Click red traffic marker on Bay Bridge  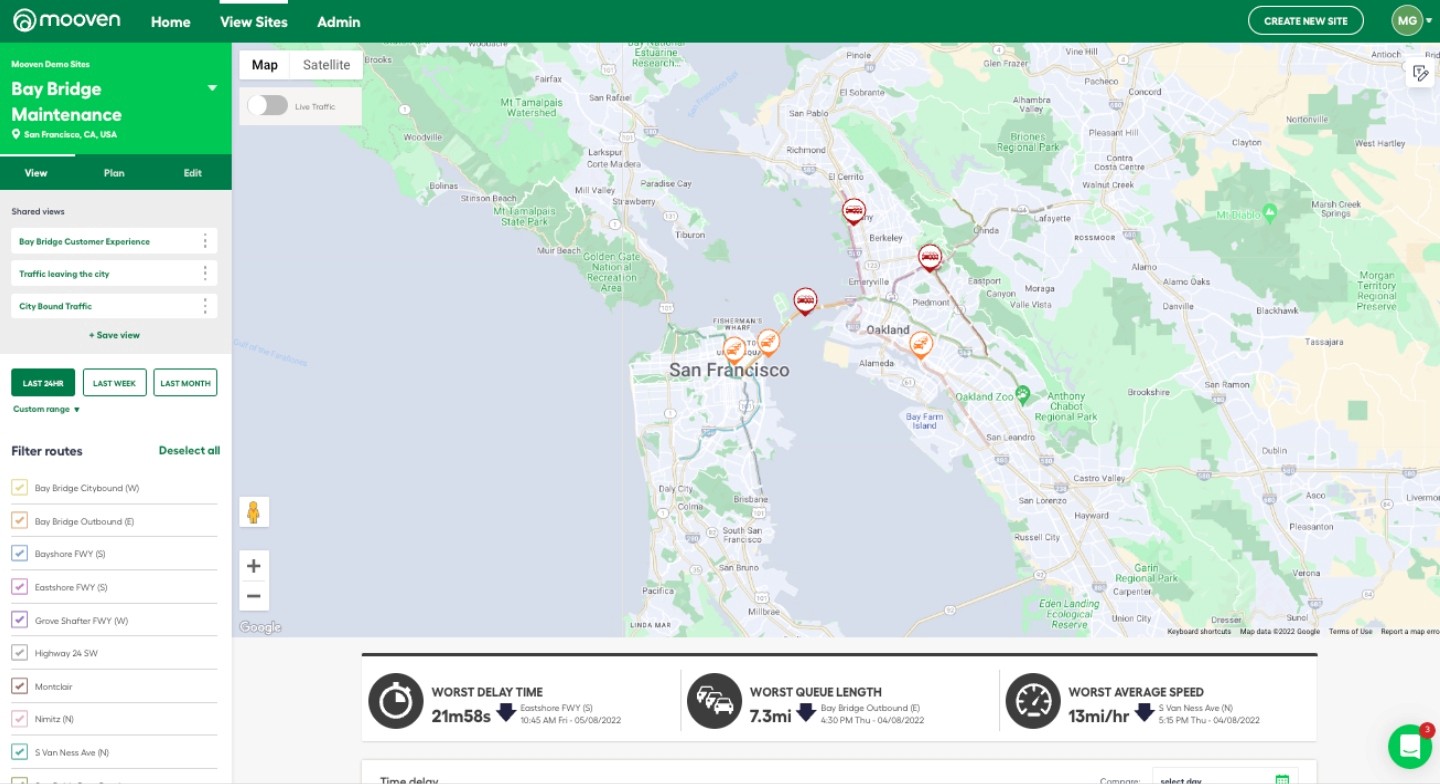coord(805,300)
